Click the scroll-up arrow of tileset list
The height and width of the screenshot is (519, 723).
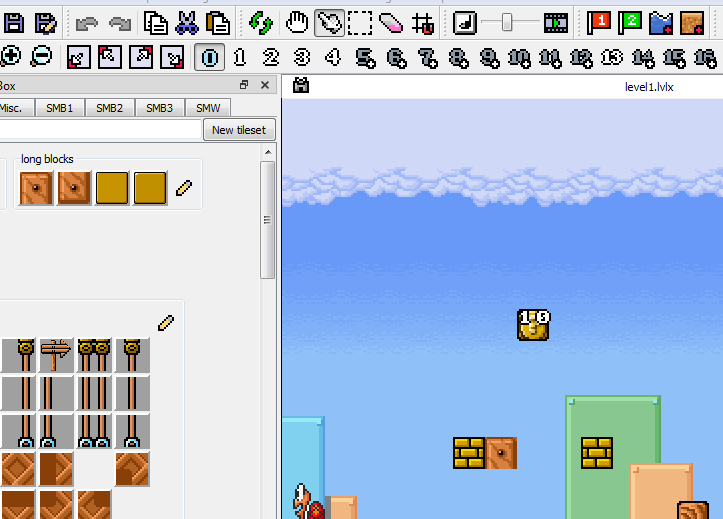268,152
